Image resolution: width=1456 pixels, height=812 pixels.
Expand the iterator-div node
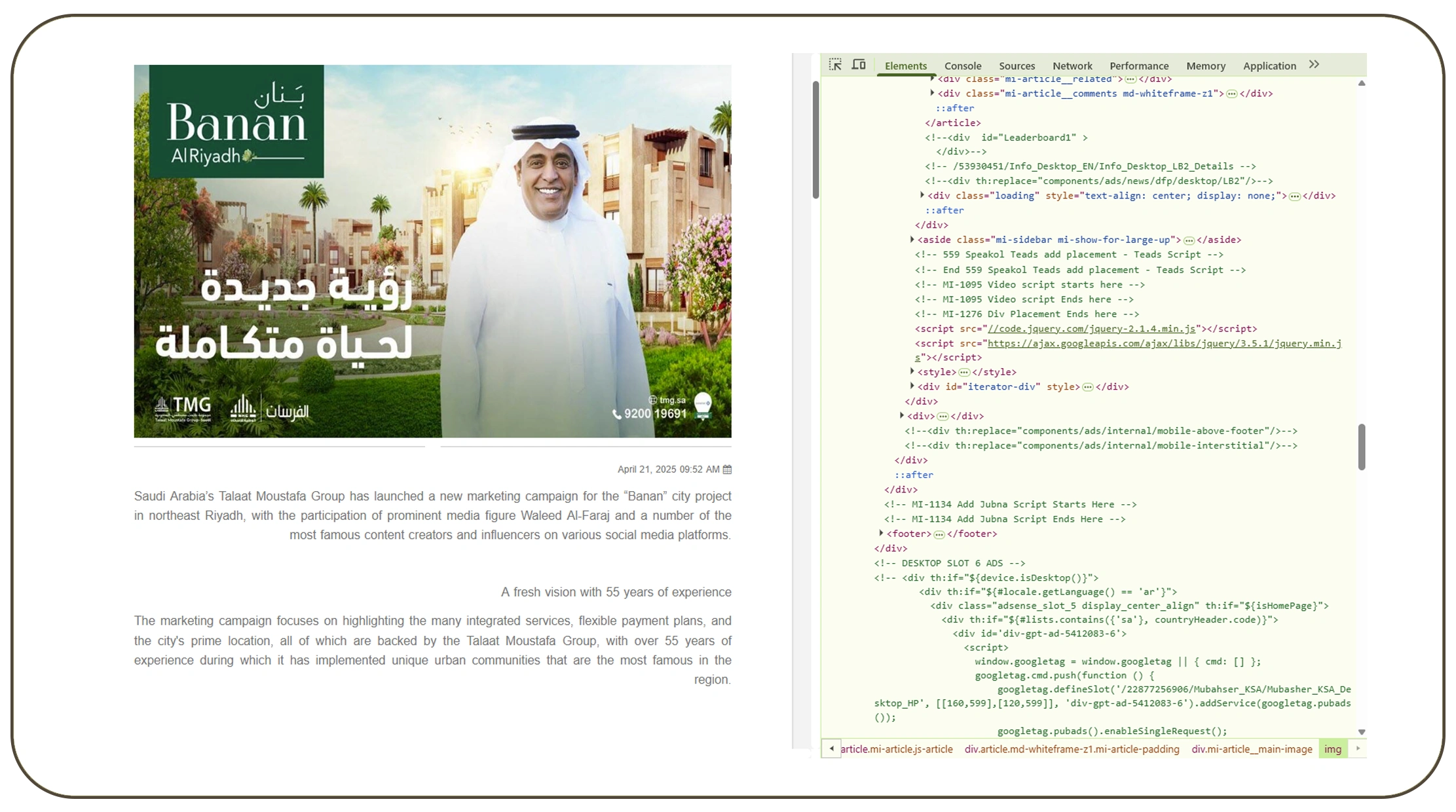912,386
